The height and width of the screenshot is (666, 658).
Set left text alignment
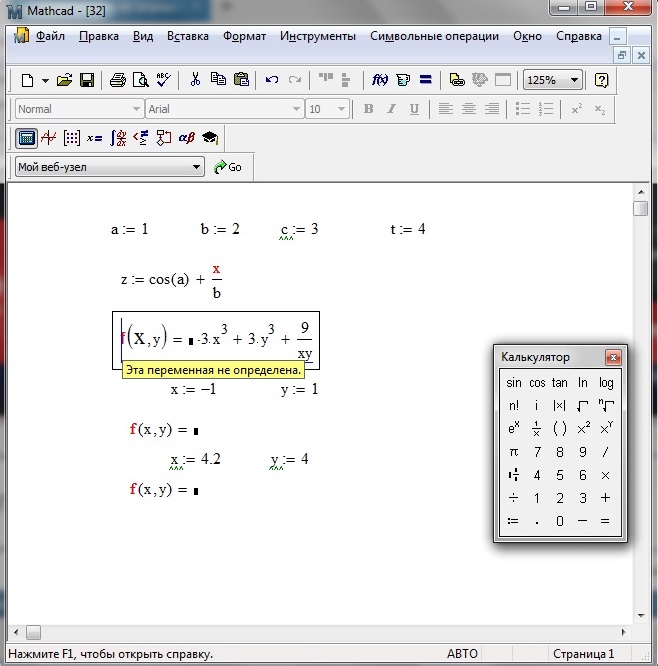[446, 109]
